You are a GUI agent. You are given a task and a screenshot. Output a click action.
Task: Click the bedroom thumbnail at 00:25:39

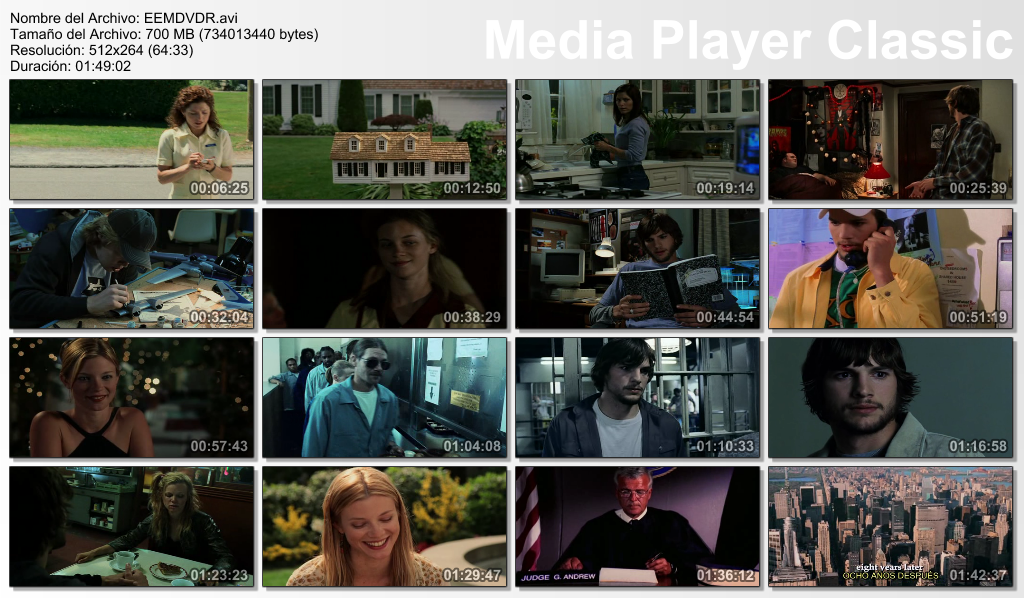(890, 140)
